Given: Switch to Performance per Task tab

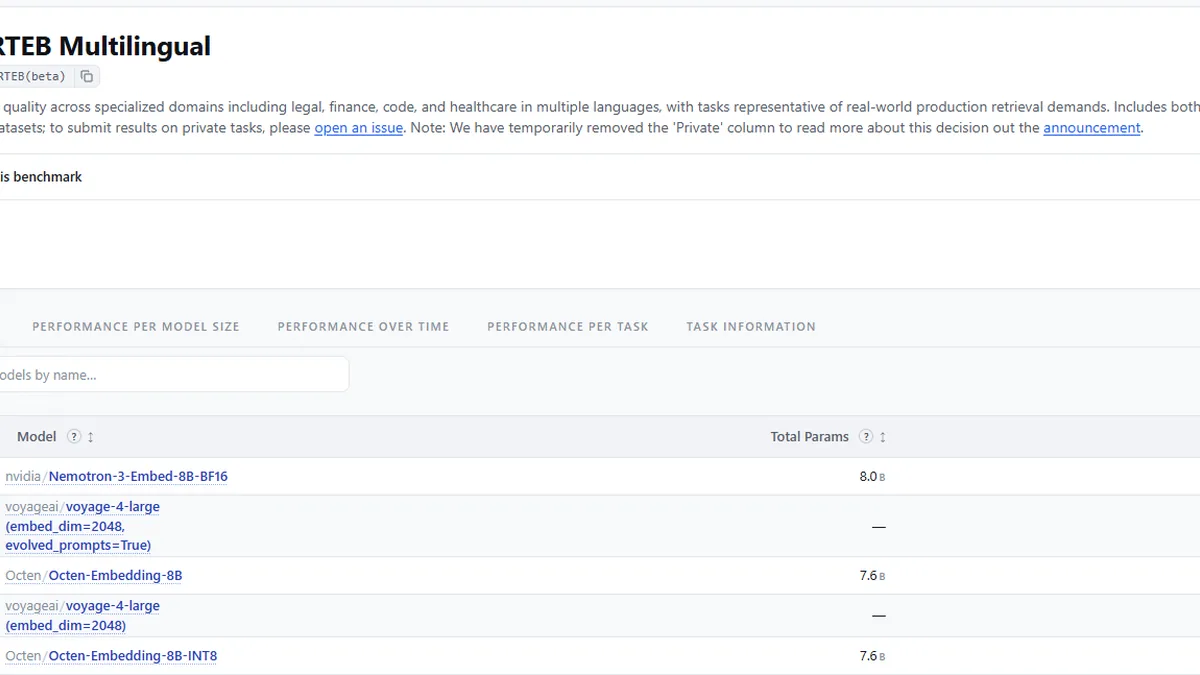Looking at the screenshot, I should 568,327.
